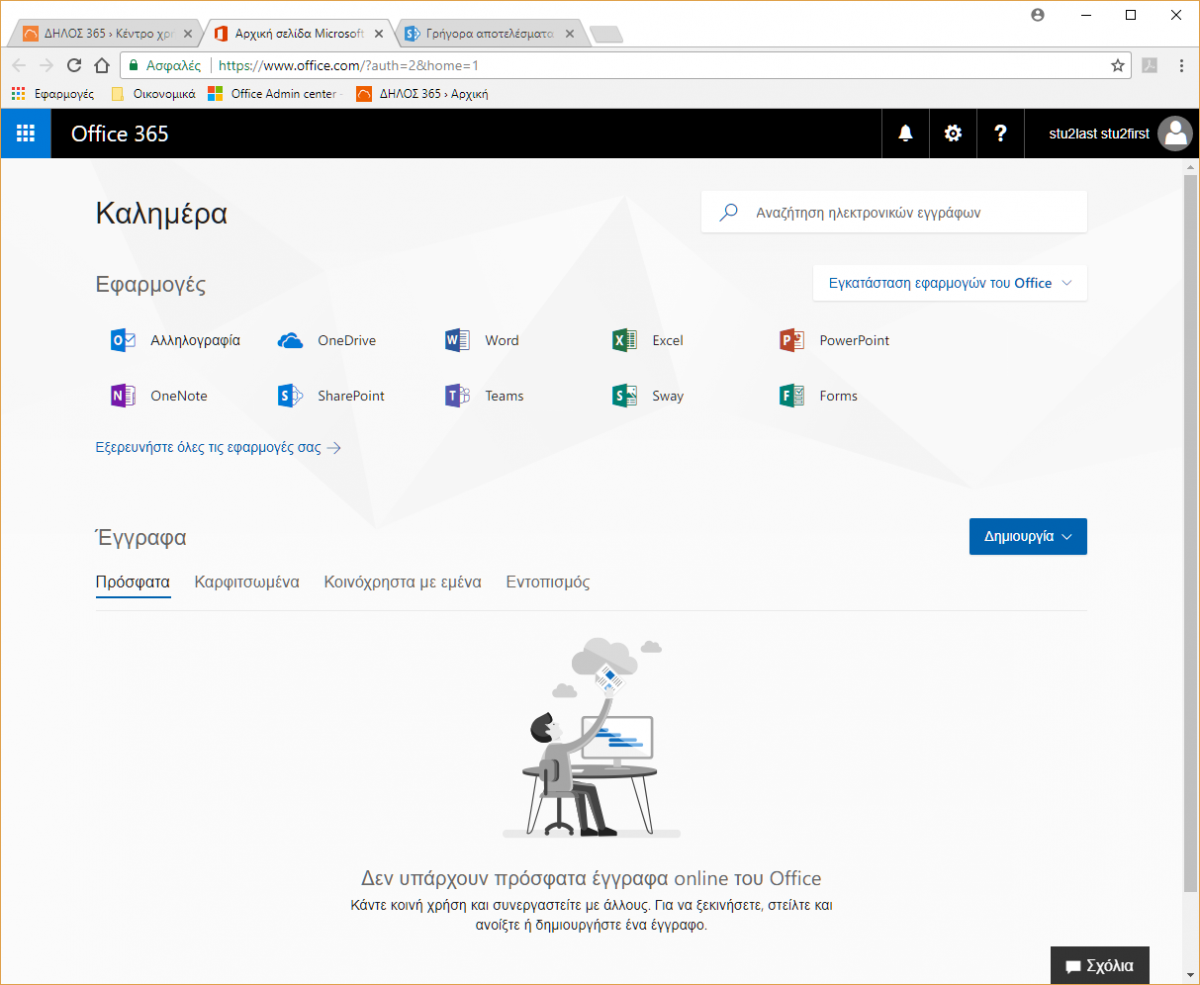Switch to the Καρφιτσωμένα tab
This screenshot has height=985, width=1200.
pyautogui.click(x=247, y=582)
